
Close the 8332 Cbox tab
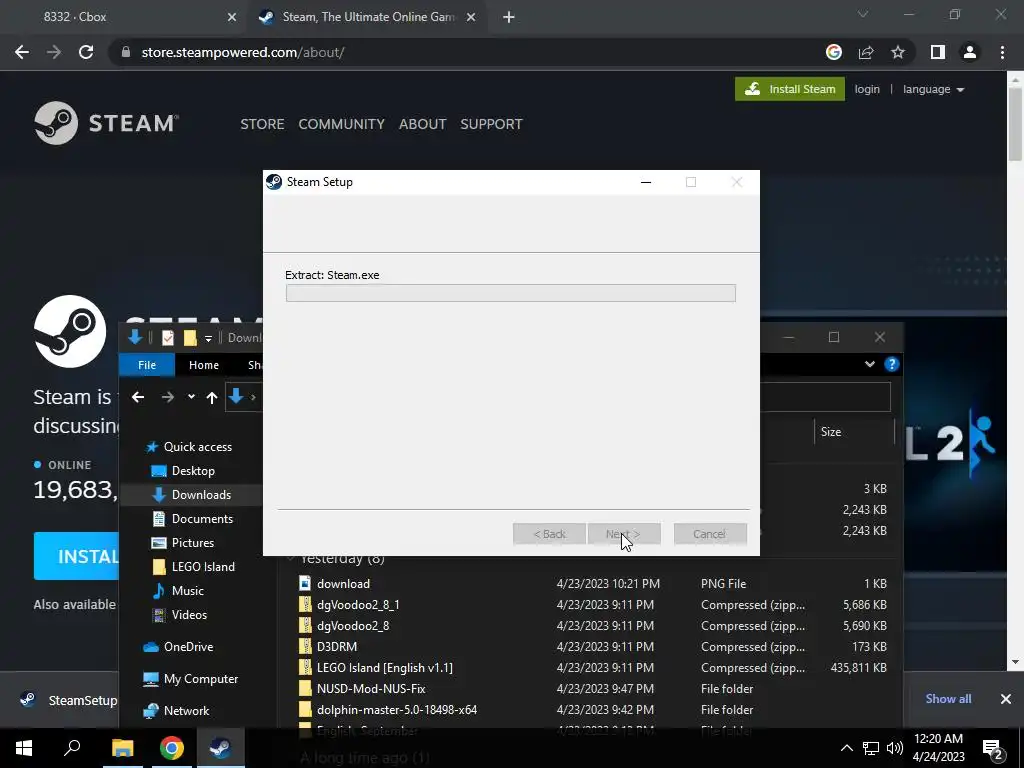(232, 18)
